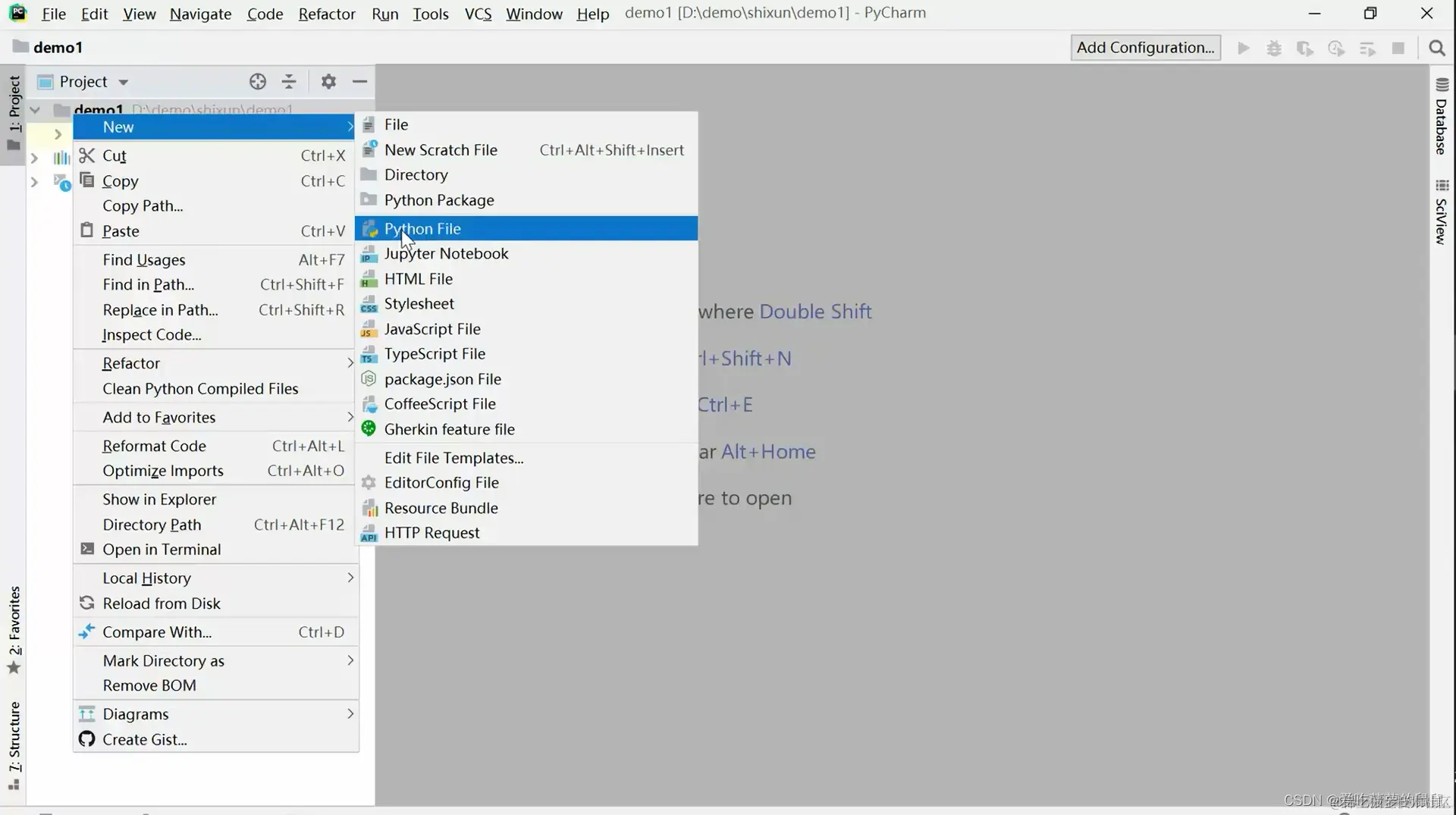Expand Mark Directory as submenu

pyautogui.click(x=215, y=661)
